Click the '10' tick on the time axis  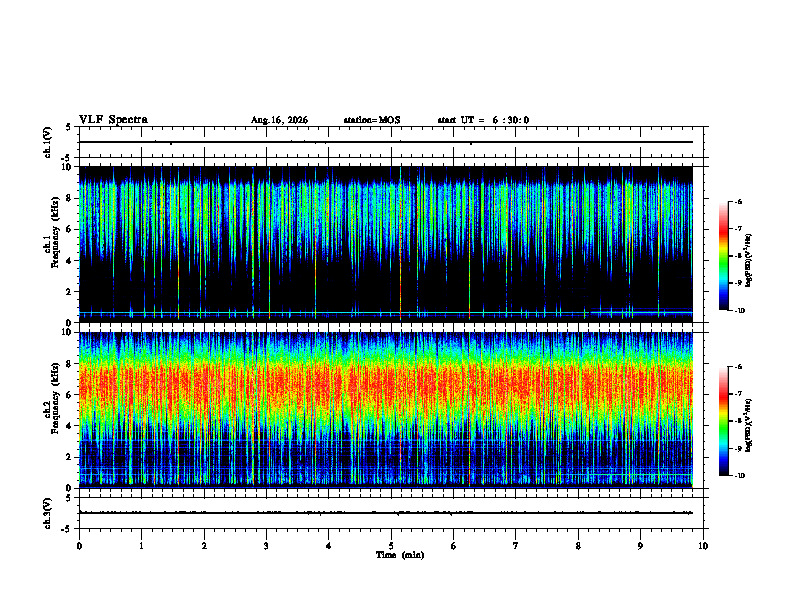(x=703, y=546)
